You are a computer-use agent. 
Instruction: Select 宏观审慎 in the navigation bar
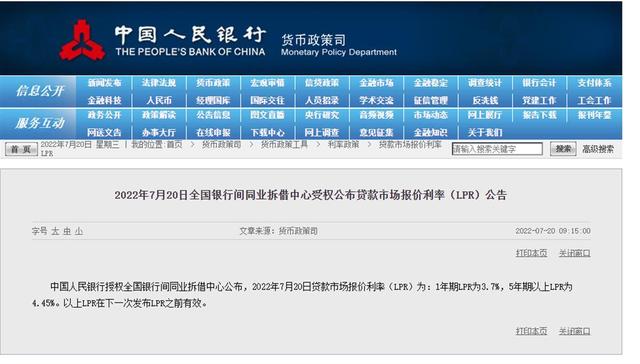267,83
